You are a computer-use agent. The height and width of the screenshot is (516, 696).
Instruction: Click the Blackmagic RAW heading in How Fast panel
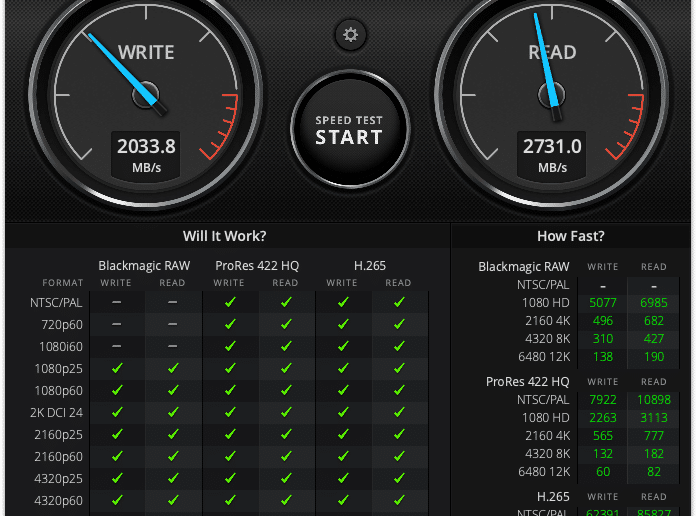pyautogui.click(x=524, y=266)
